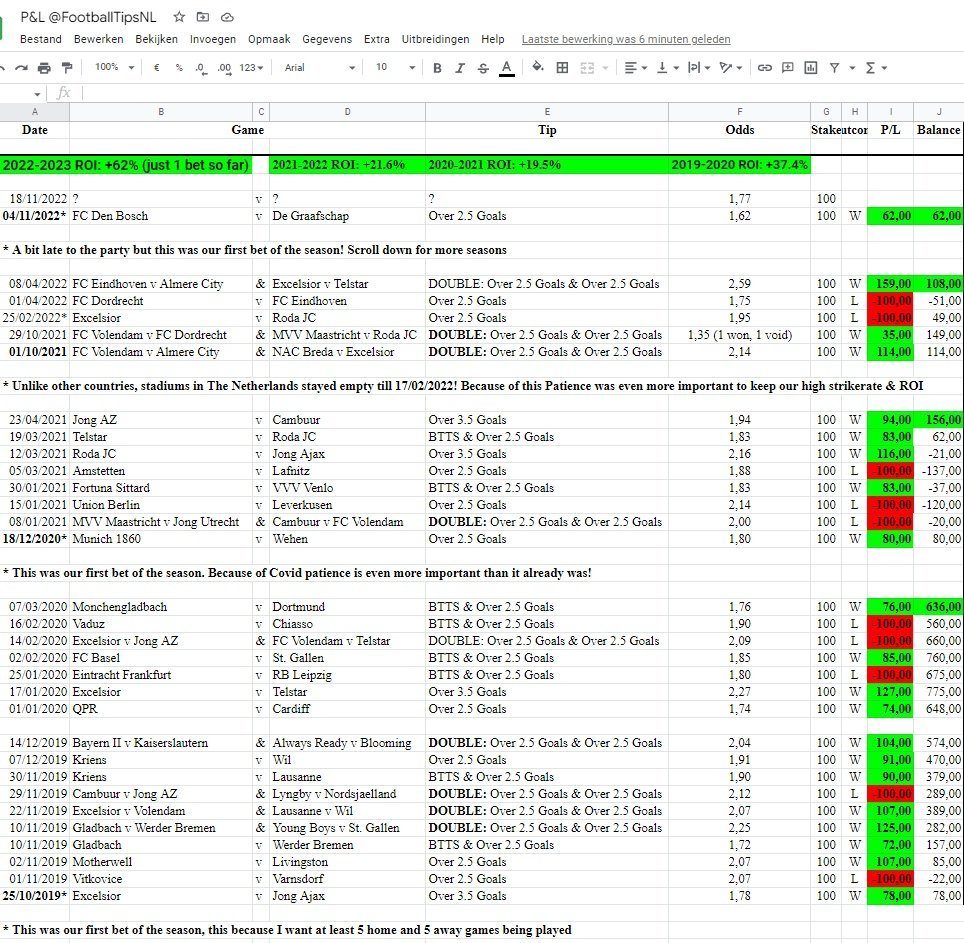Select column F header
964x943 pixels.
[740, 112]
